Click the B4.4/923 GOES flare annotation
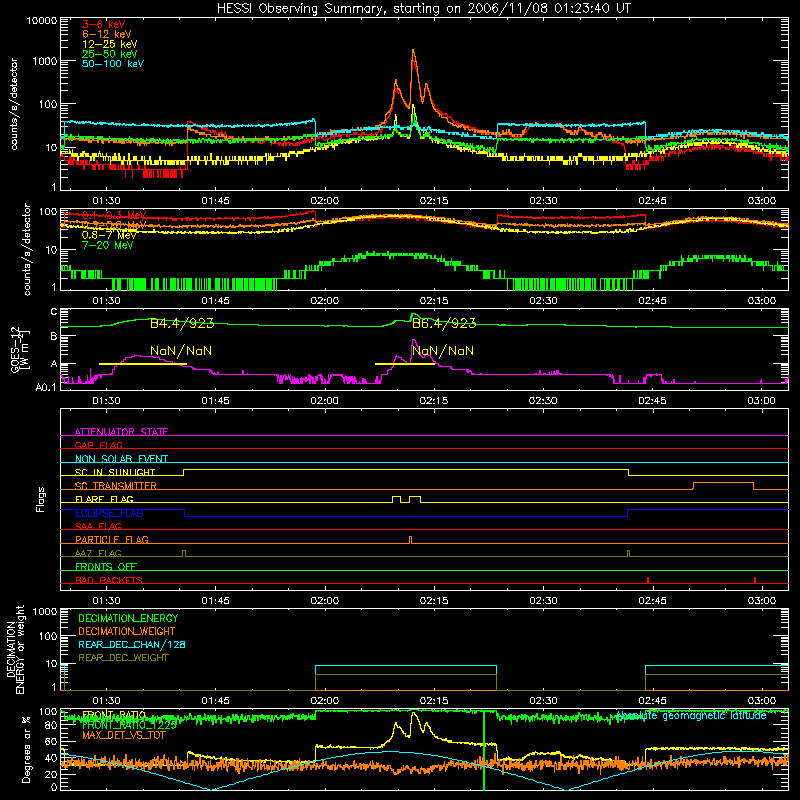This screenshot has height=800, width=800. (x=182, y=323)
